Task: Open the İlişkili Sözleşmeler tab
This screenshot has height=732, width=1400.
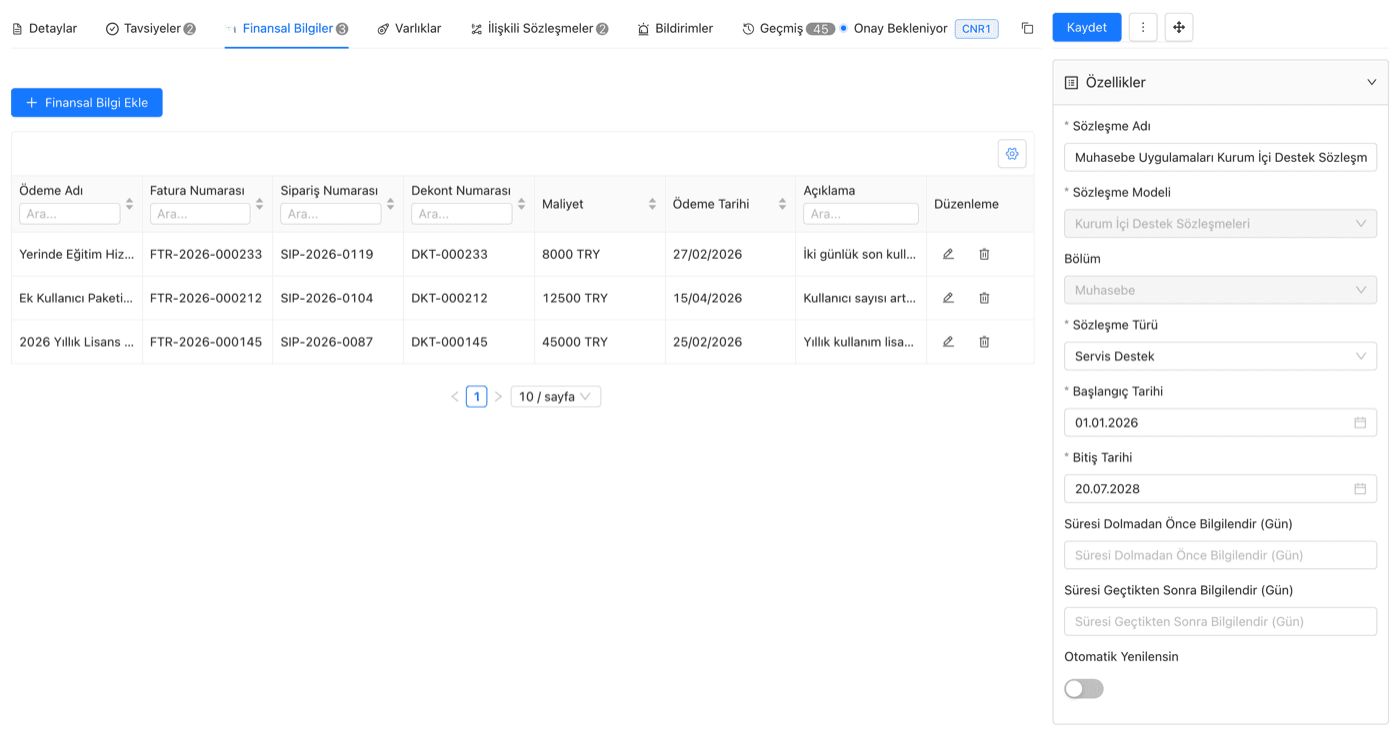Action: click(539, 28)
